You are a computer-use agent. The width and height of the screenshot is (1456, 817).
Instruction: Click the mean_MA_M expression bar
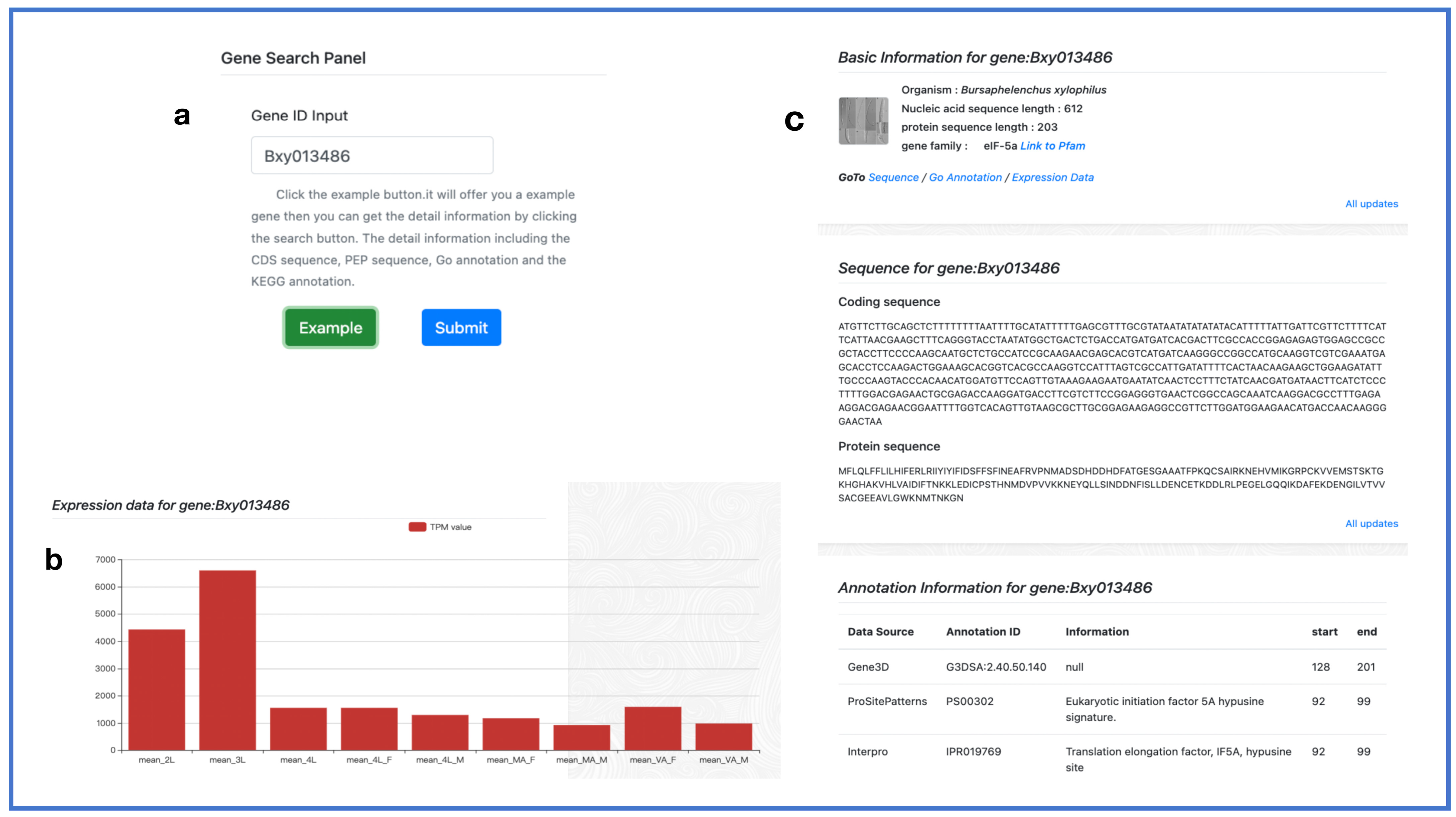click(x=582, y=737)
